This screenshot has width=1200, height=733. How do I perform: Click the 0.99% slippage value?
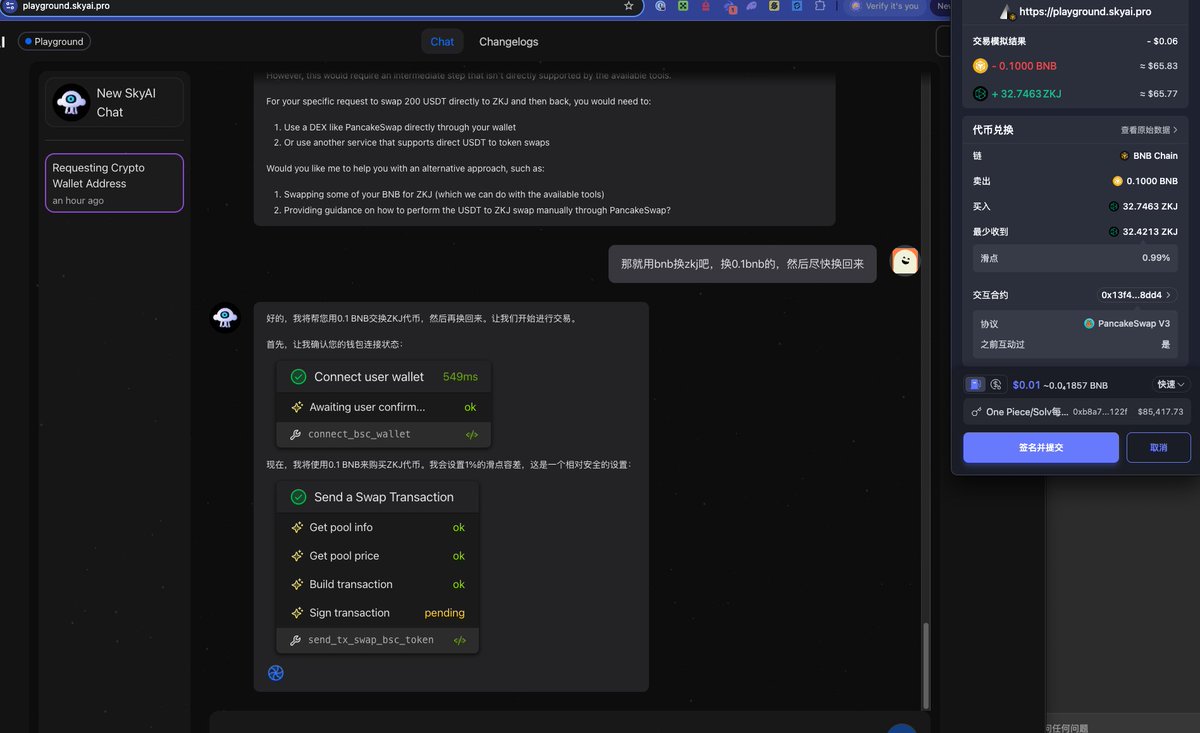tap(1156, 258)
